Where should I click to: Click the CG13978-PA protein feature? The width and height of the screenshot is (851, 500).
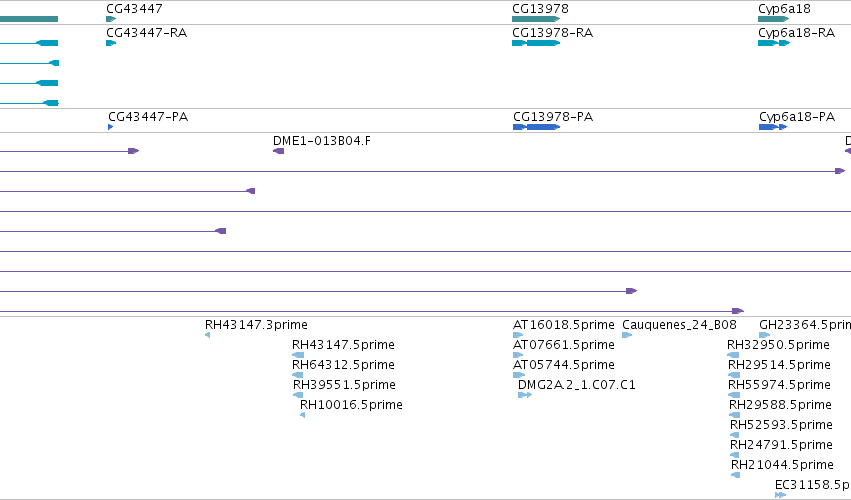(537, 127)
